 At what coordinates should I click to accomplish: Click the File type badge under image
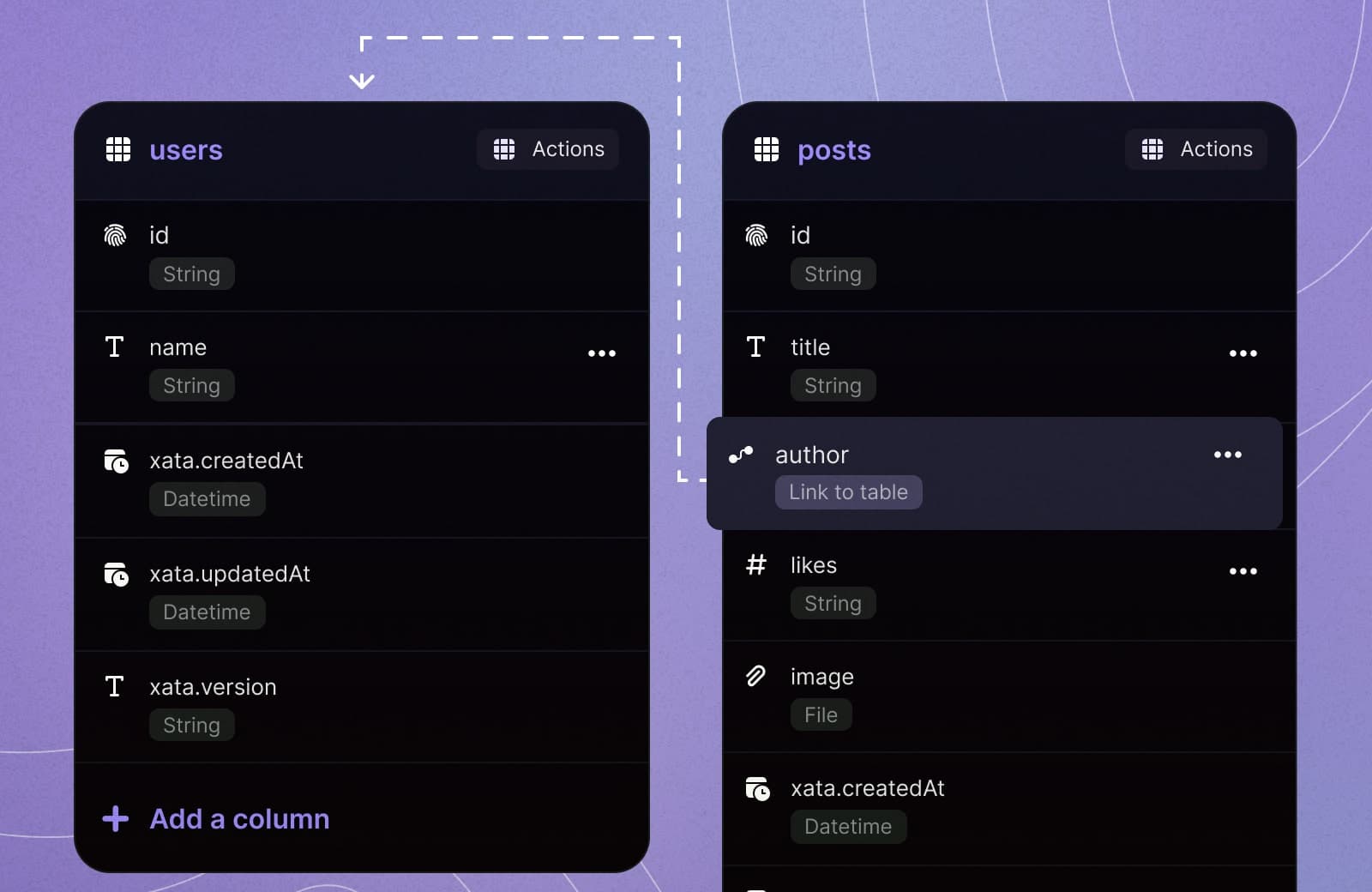821,714
